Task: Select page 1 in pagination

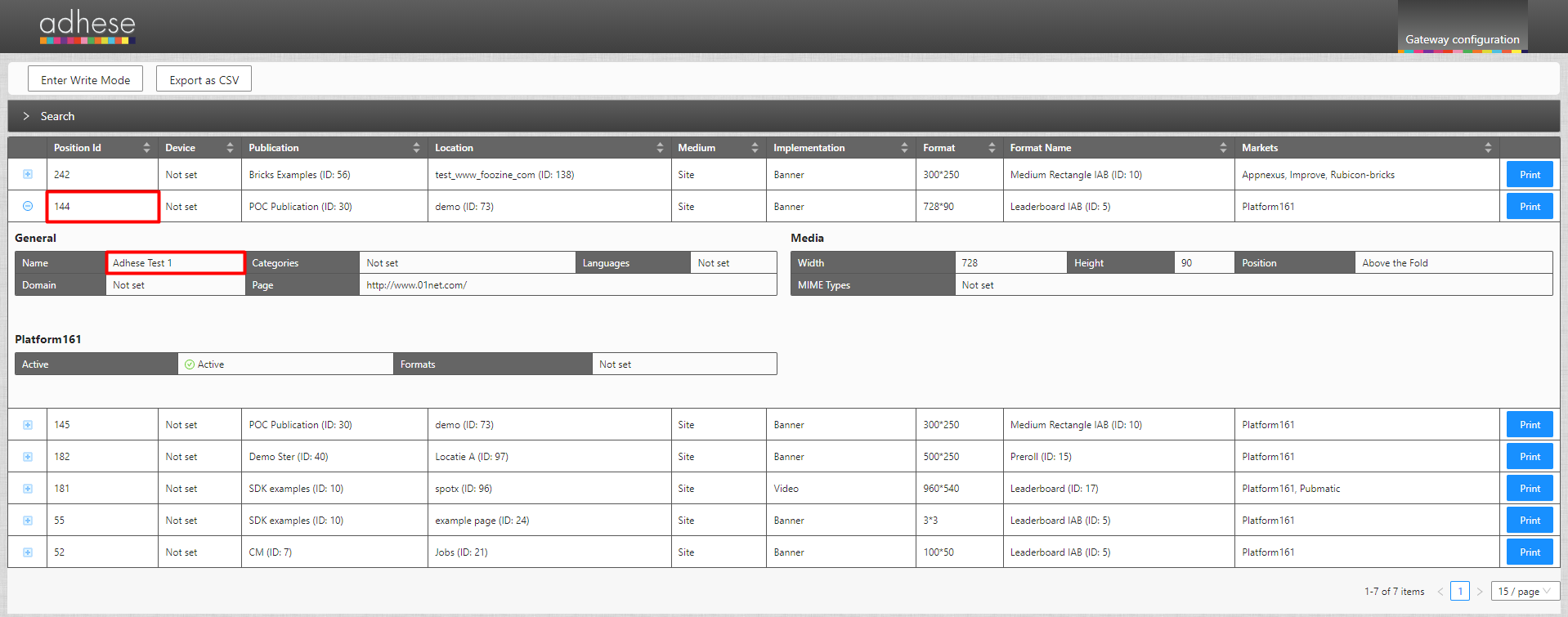Action: click(1460, 592)
